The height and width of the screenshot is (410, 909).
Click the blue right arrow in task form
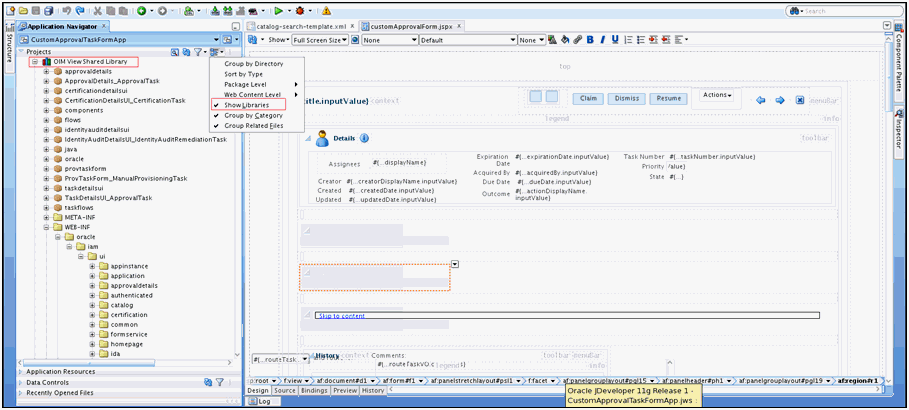(780, 100)
